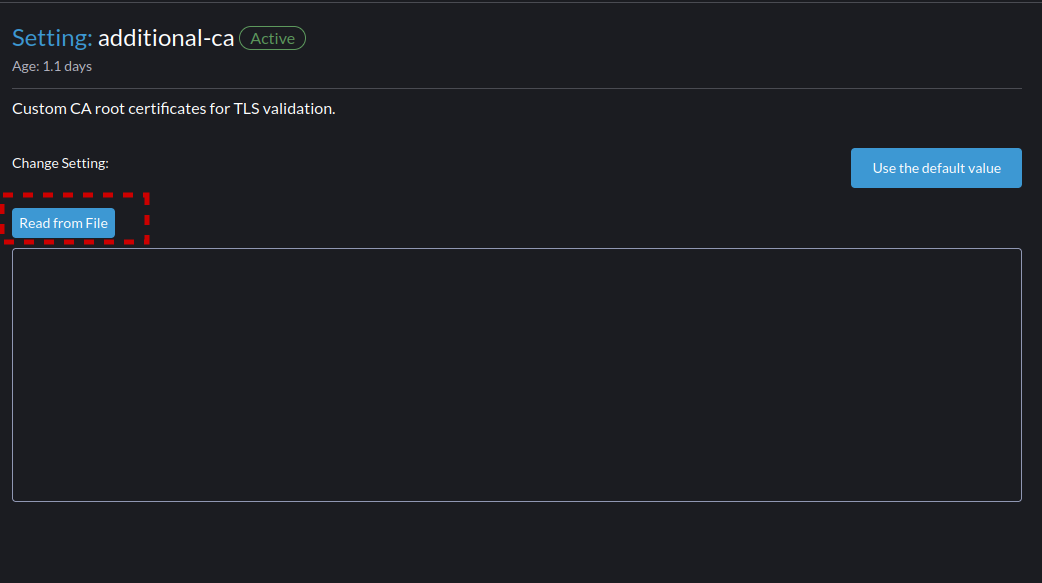
Task: Click the Custom CA root certificates description
Action: [x=173, y=108]
